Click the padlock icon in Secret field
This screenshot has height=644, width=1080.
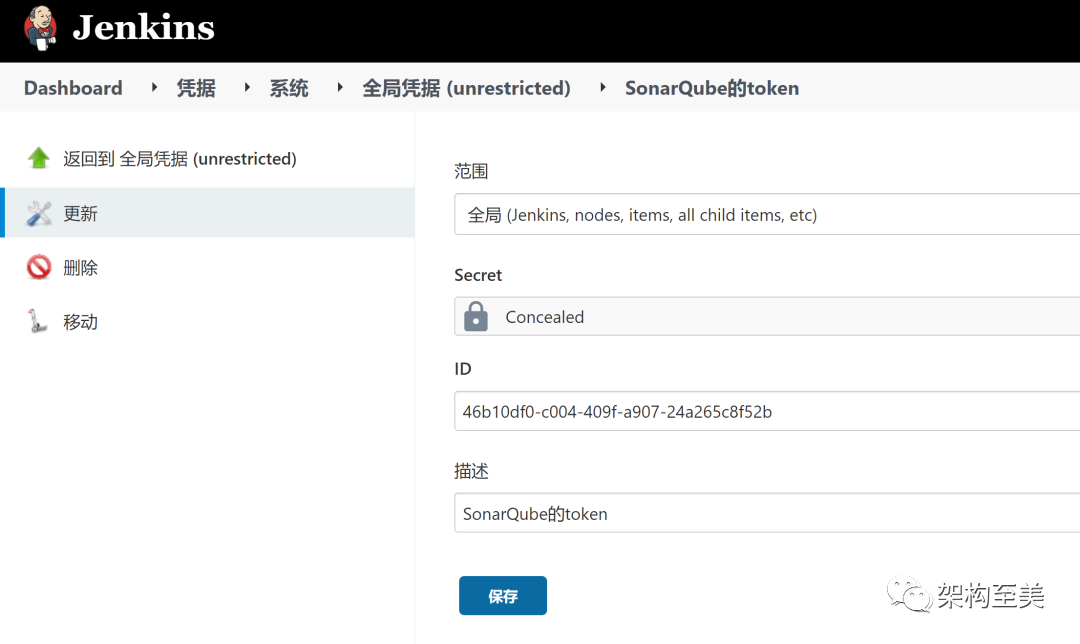click(476, 316)
